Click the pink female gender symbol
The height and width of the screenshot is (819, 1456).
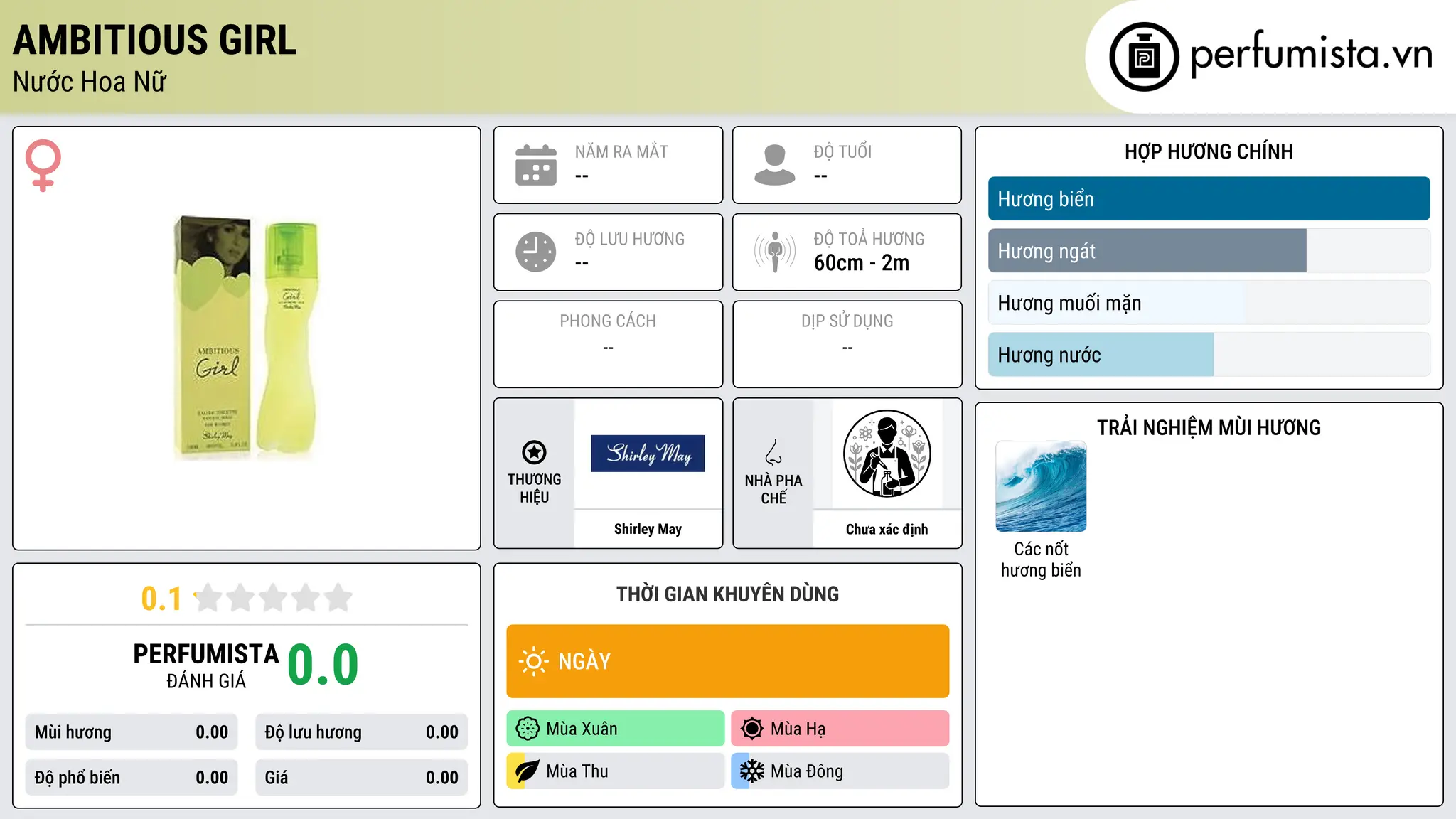click(x=43, y=165)
